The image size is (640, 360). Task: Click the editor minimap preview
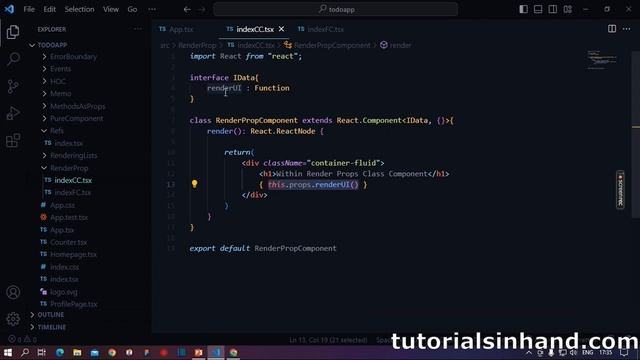point(602,60)
